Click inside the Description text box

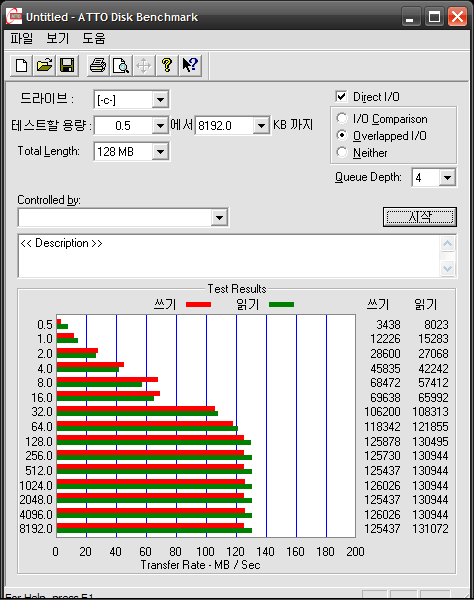(x=230, y=256)
